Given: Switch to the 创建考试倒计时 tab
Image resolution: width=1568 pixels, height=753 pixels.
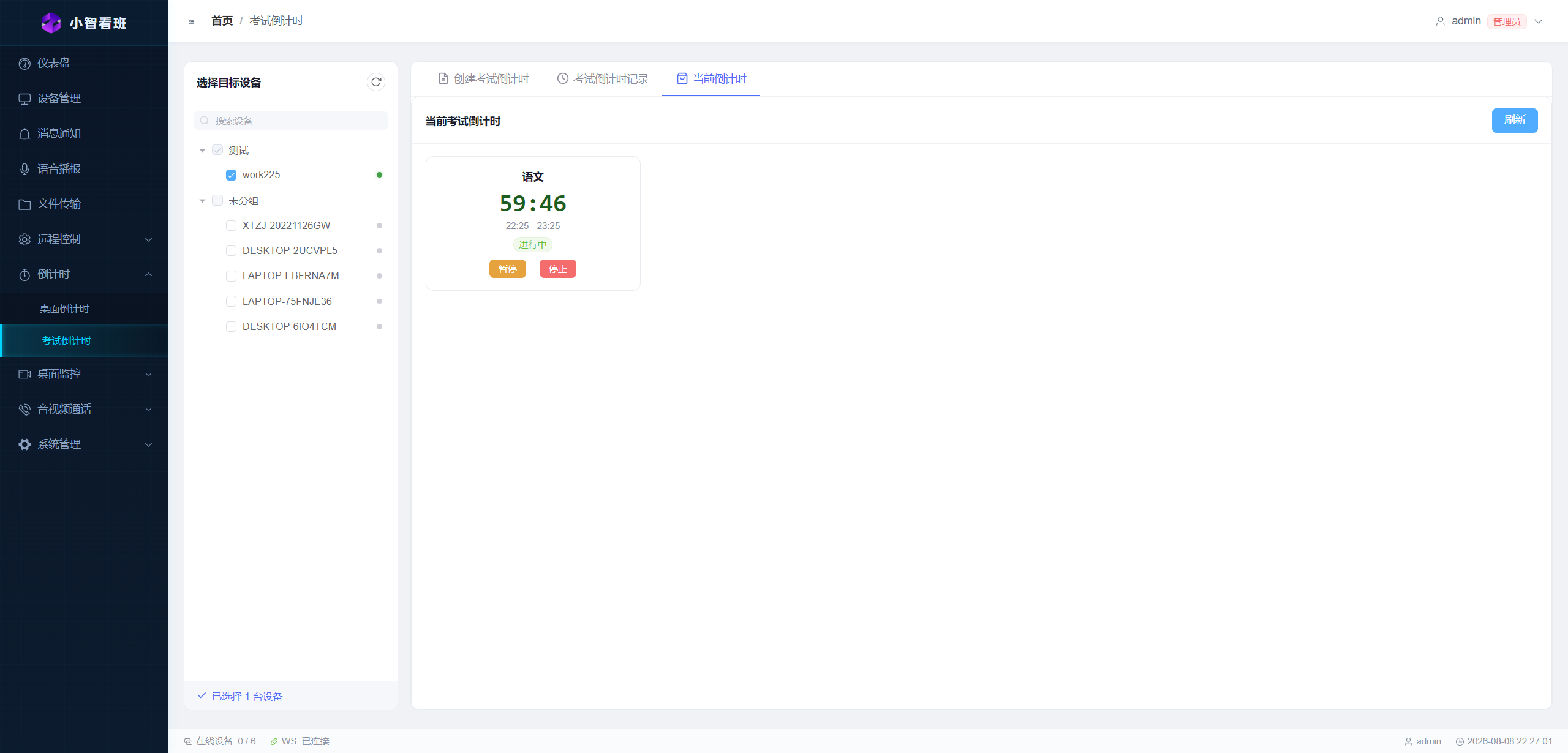Looking at the screenshot, I should click(483, 79).
